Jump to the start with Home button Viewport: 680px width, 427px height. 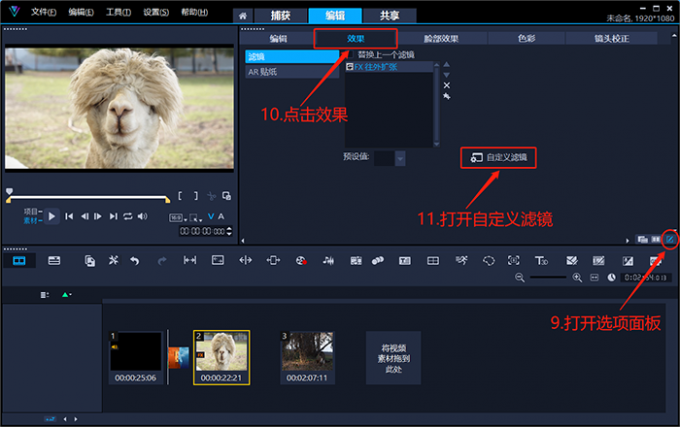click(69, 216)
